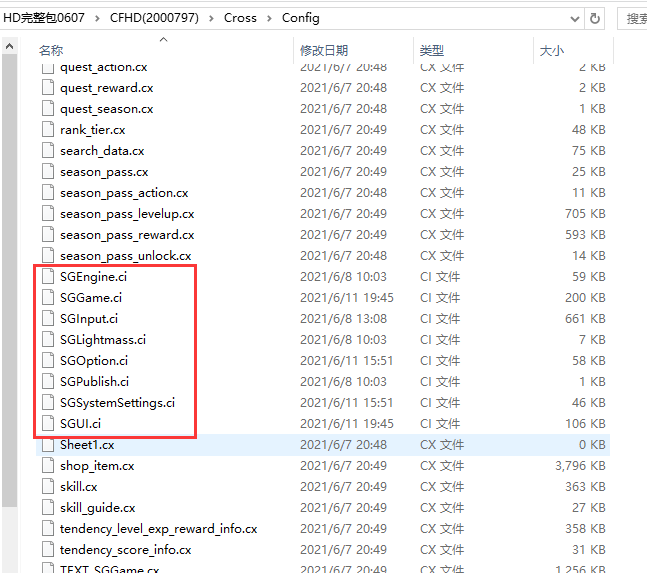Select the SGSystemSettings.ci file name

pos(117,403)
